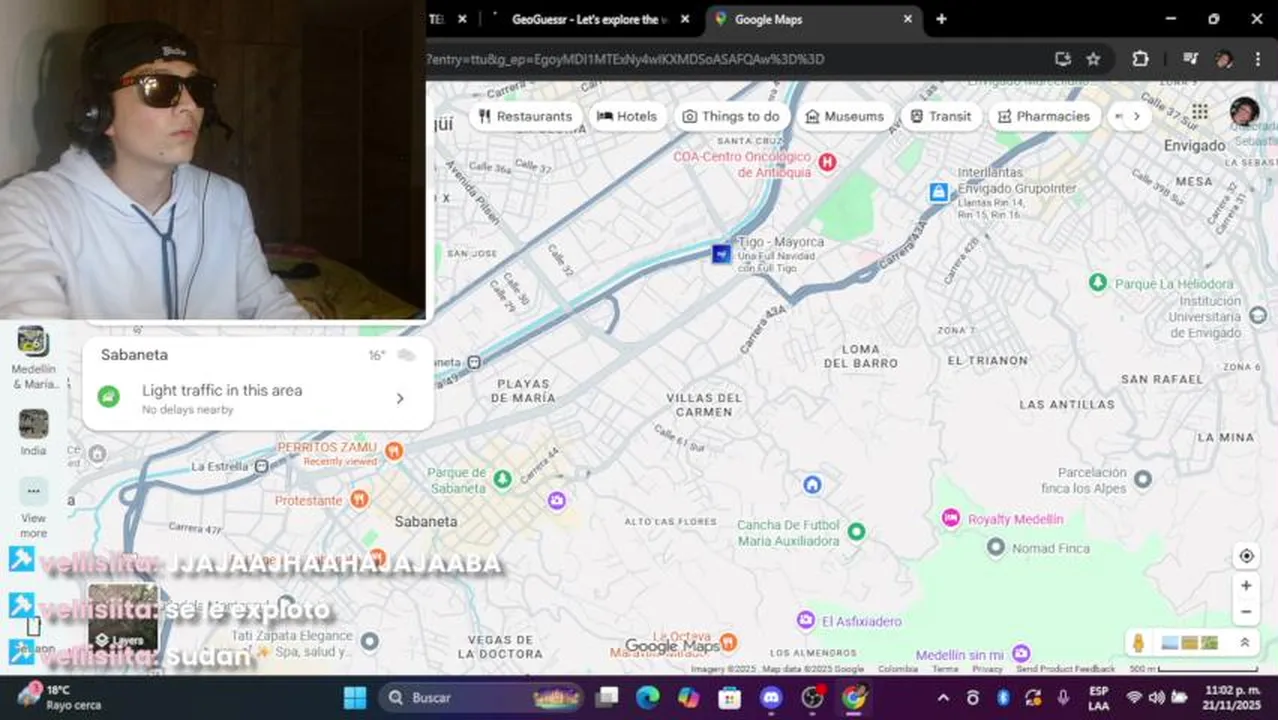Click the La Octava restaurant marker
1278x720 pixels.
pyautogui.click(x=729, y=641)
